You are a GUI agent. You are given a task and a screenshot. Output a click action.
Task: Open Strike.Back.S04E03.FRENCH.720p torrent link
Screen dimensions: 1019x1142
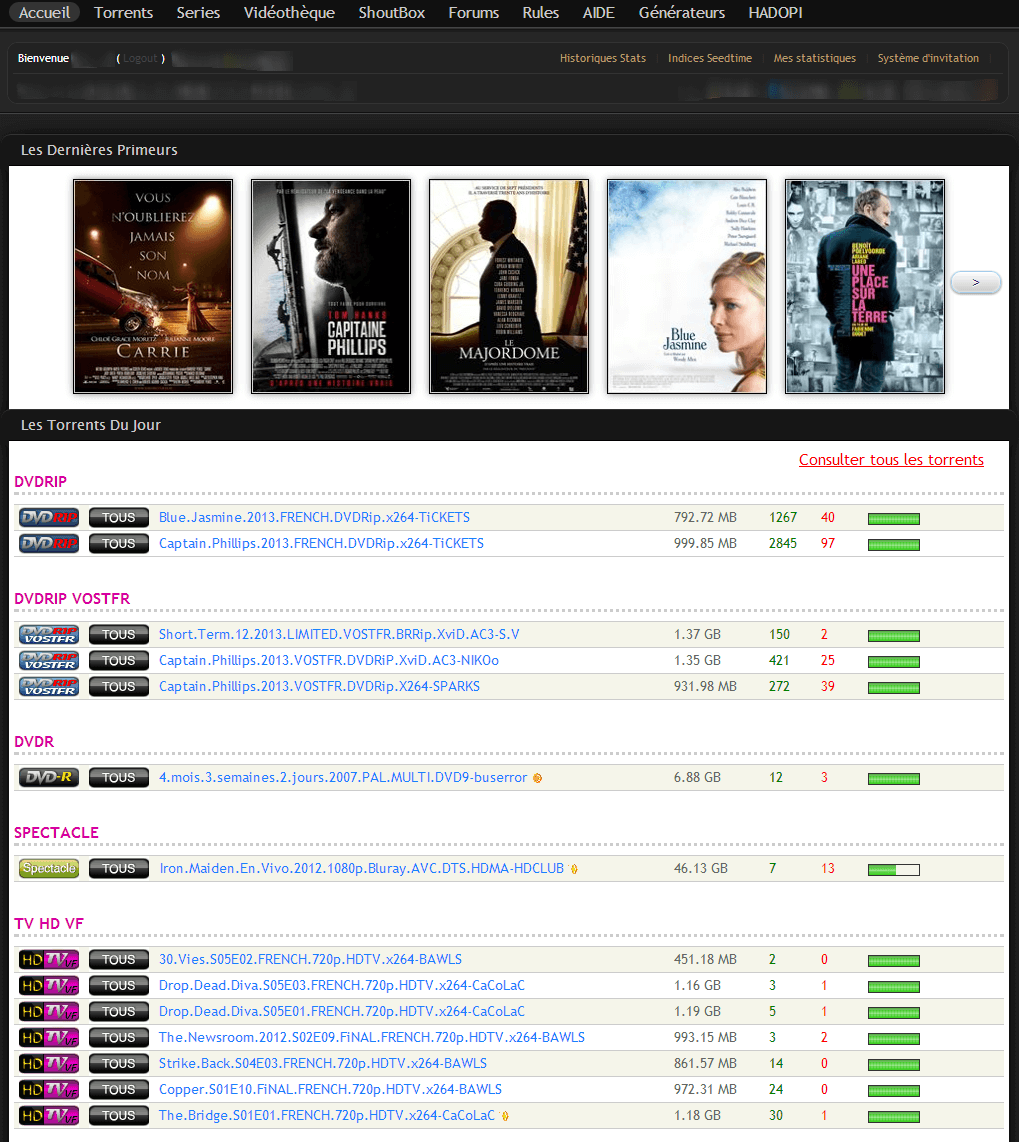(x=323, y=1064)
